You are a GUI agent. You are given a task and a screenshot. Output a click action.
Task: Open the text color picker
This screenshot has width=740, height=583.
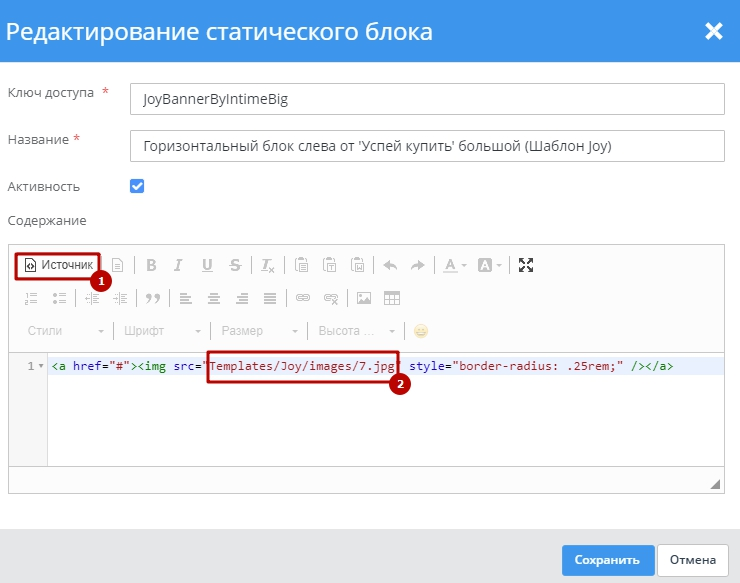tap(455, 265)
